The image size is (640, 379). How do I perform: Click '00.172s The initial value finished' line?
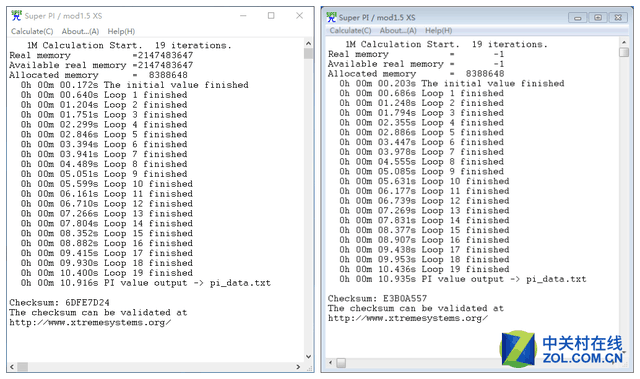click(x=135, y=85)
